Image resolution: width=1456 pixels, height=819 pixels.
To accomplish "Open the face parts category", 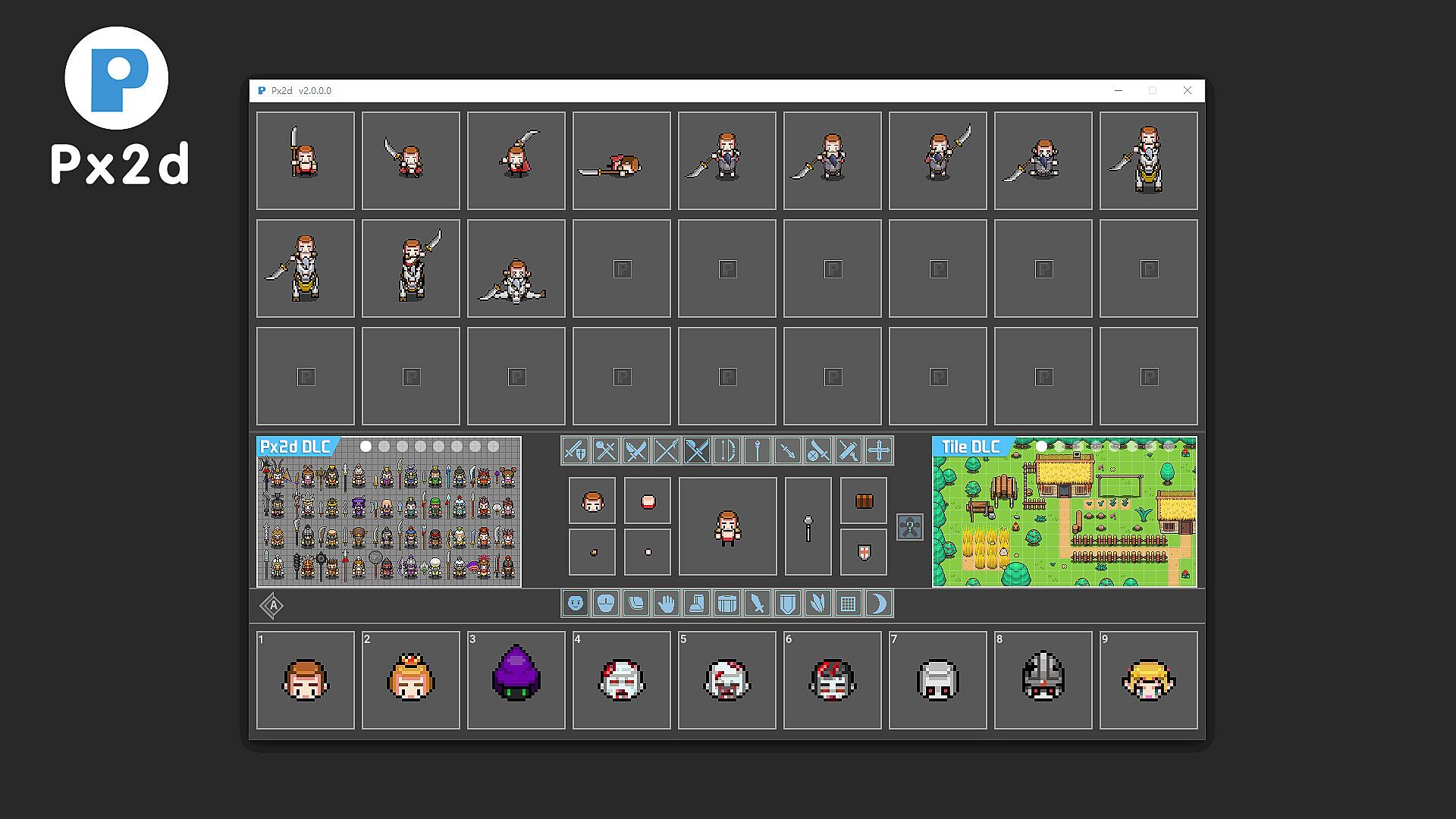I will pos(576,604).
